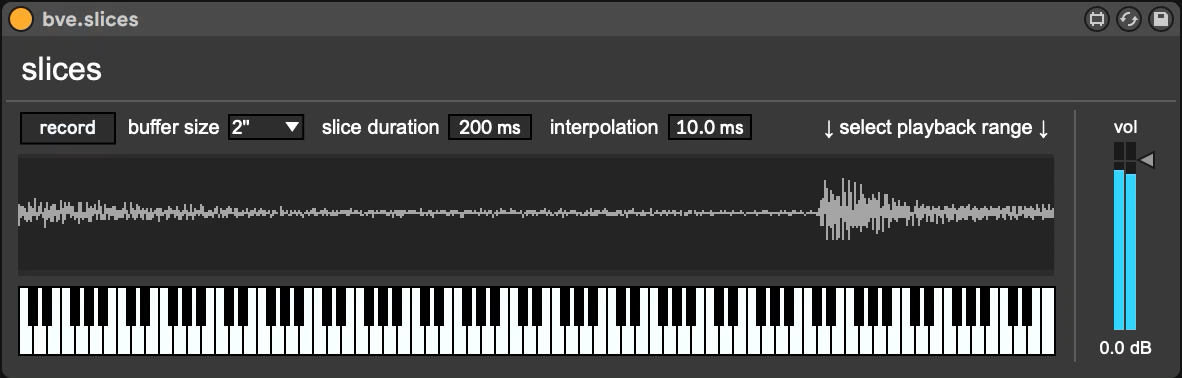Click the slices heading text
This screenshot has width=1182, height=378.
(x=61, y=69)
